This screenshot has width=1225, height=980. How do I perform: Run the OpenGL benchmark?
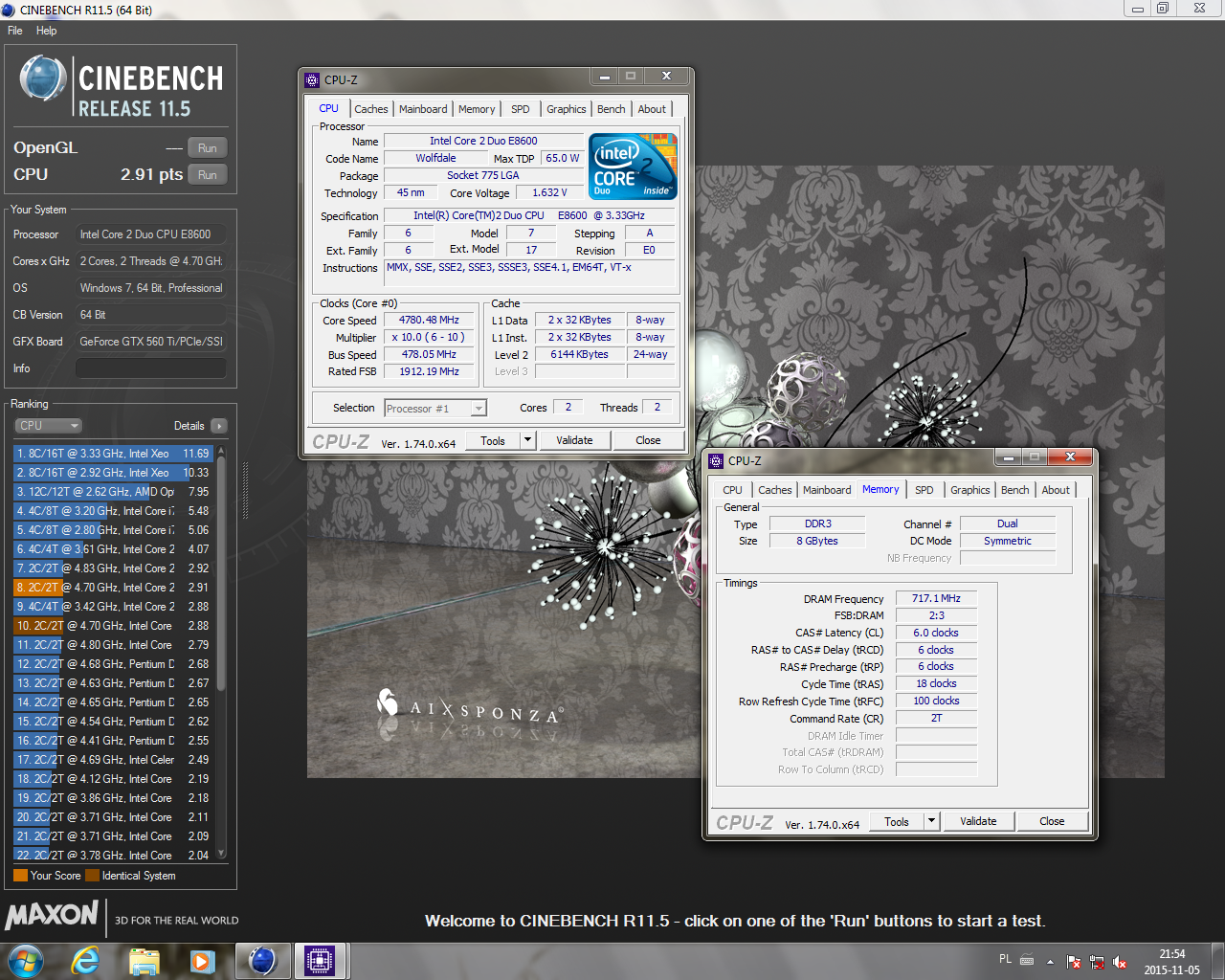pyautogui.click(x=208, y=148)
